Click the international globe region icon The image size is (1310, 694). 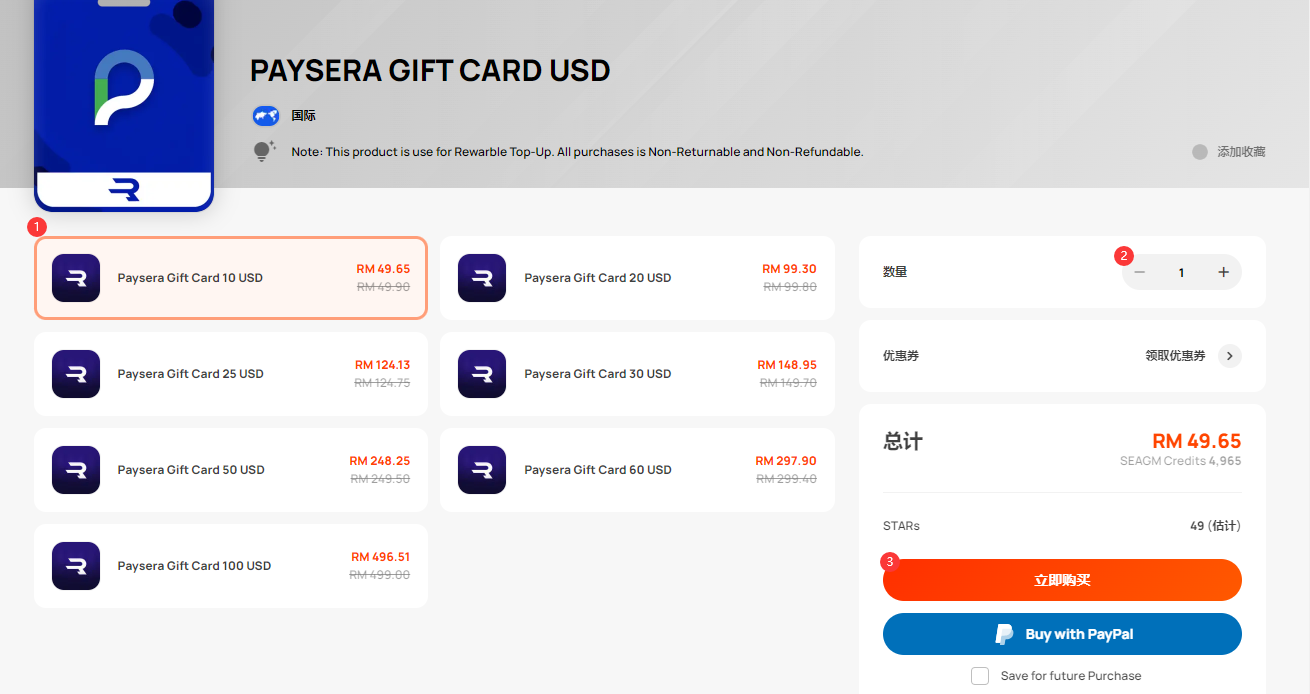tap(265, 116)
